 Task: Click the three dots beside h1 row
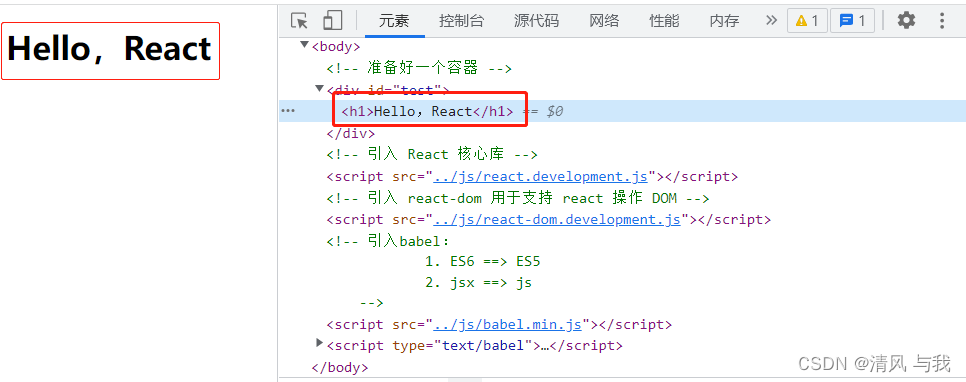pyautogui.click(x=288, y=111)
